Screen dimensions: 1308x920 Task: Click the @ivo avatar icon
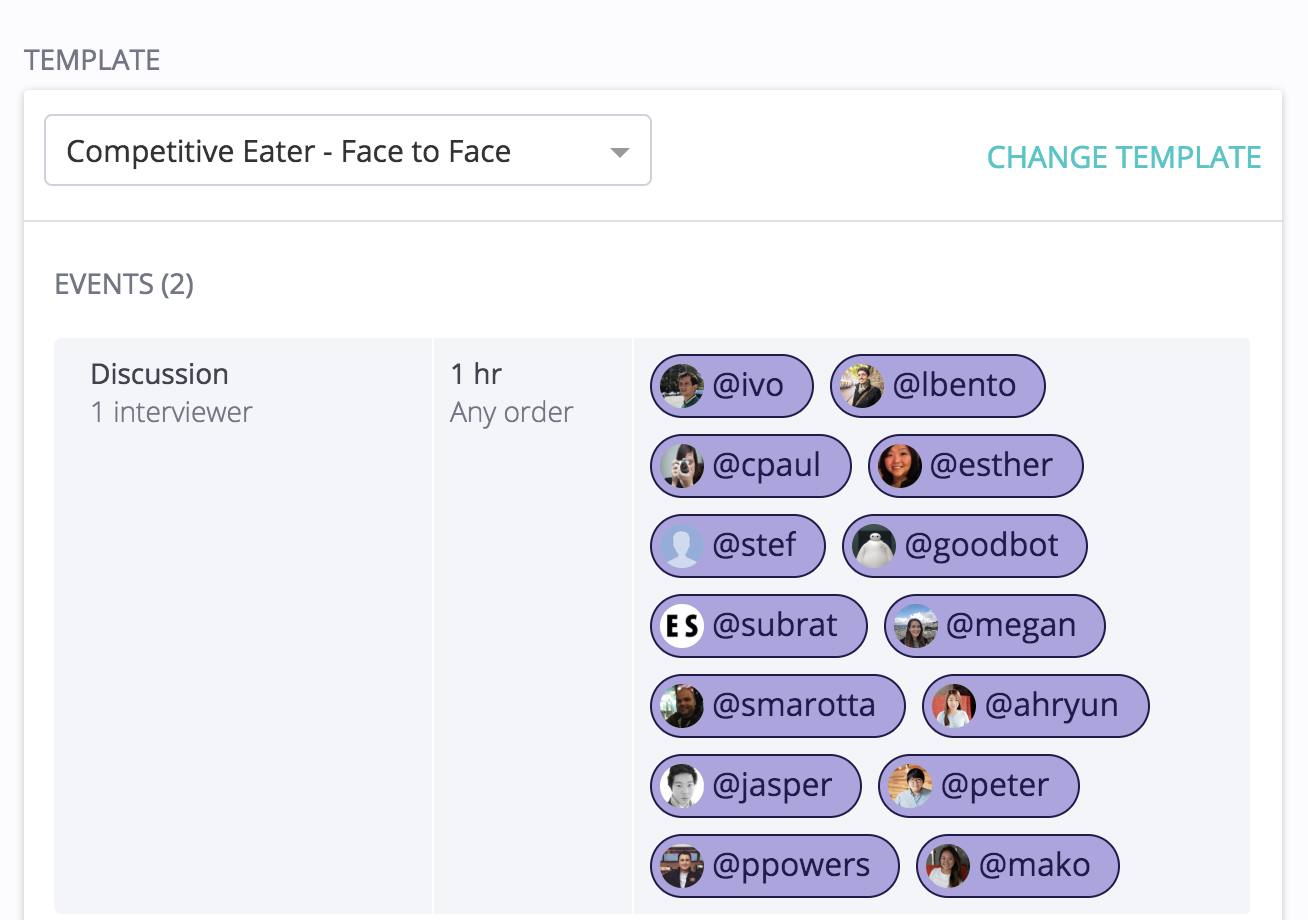coord(682,386)
